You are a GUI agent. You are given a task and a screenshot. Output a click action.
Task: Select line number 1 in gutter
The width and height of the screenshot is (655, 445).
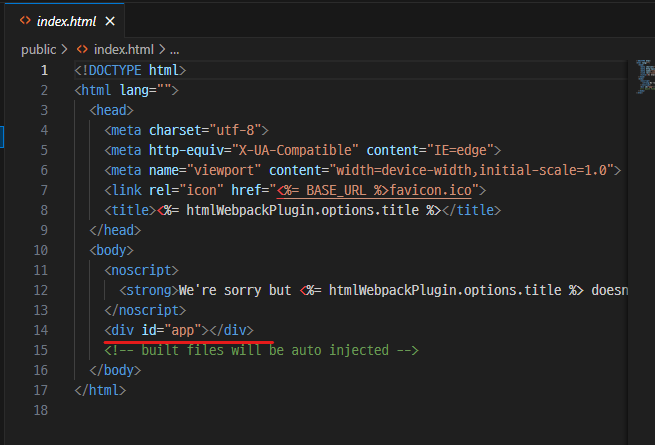(44, 70)
